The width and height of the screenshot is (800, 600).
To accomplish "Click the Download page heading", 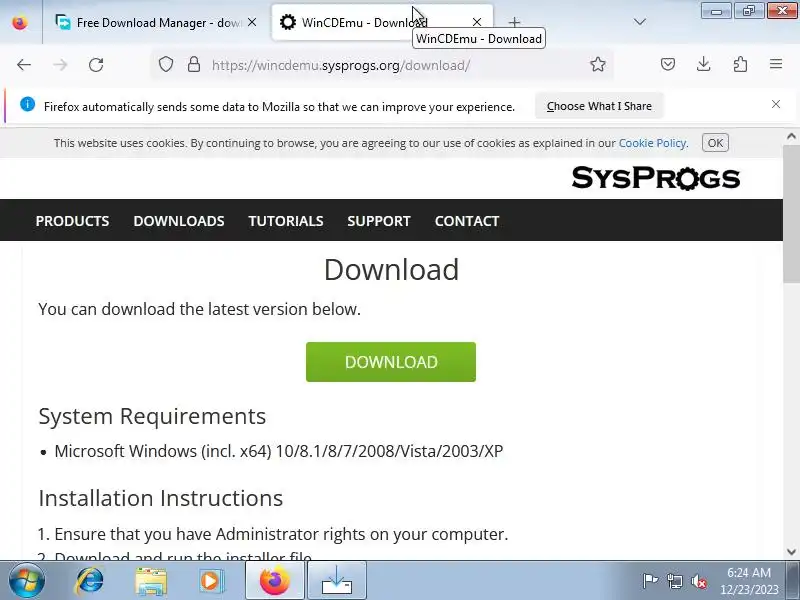I will pos(391,269).
